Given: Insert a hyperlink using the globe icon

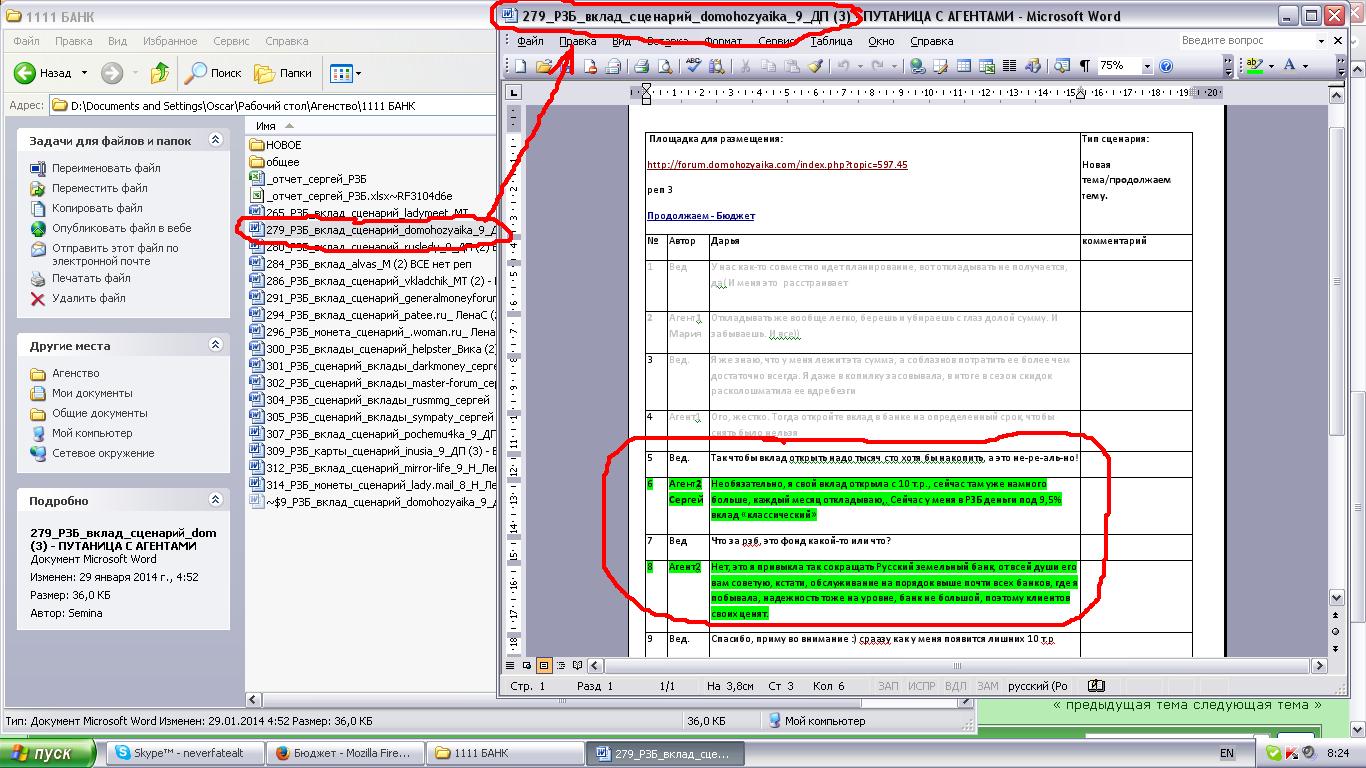Looking at the screenshot, I should coord(917,66).
